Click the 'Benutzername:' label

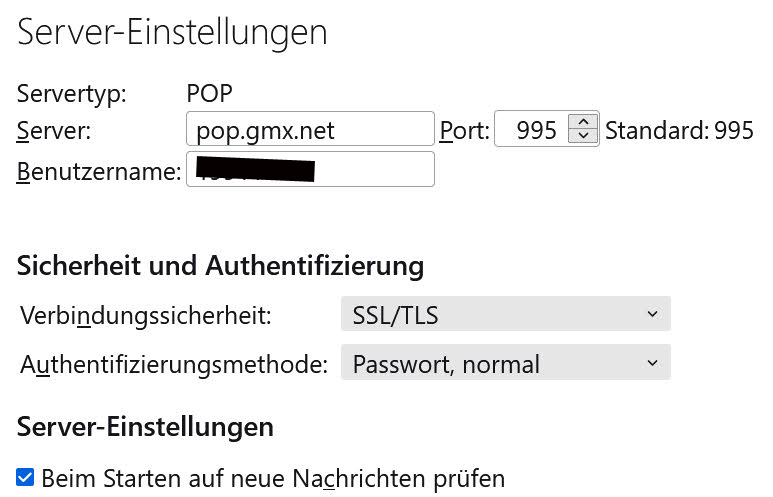[x=99, y=172]
